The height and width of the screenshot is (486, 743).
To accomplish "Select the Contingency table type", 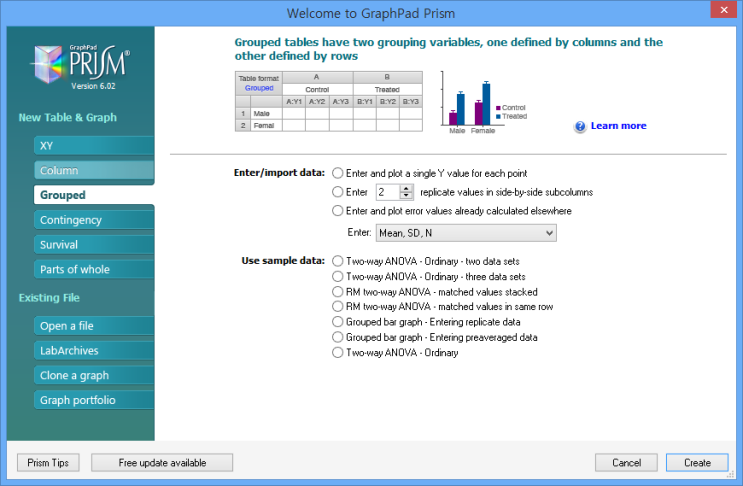I will [x=94, y=220].
